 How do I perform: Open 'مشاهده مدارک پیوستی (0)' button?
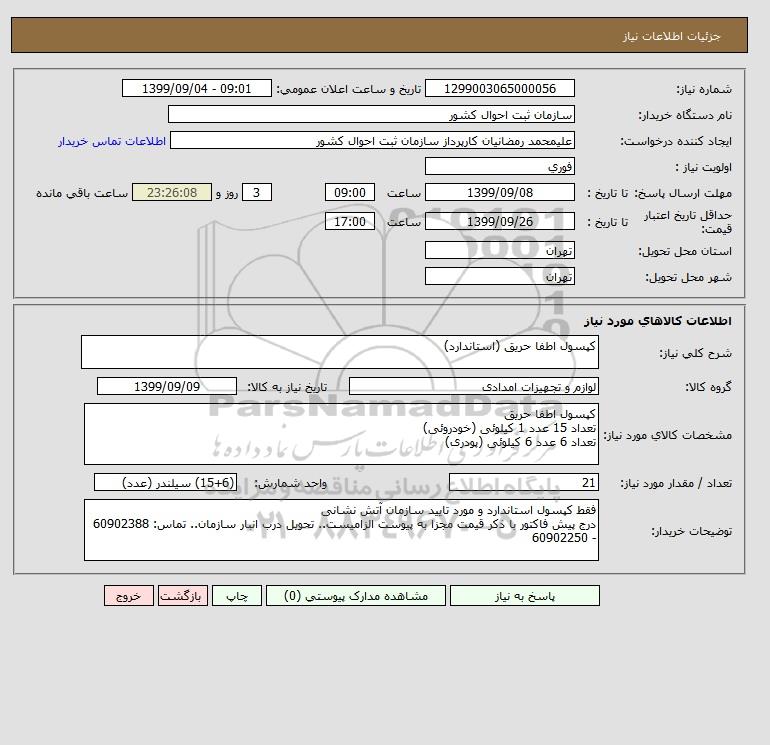[x=356, y=596]
